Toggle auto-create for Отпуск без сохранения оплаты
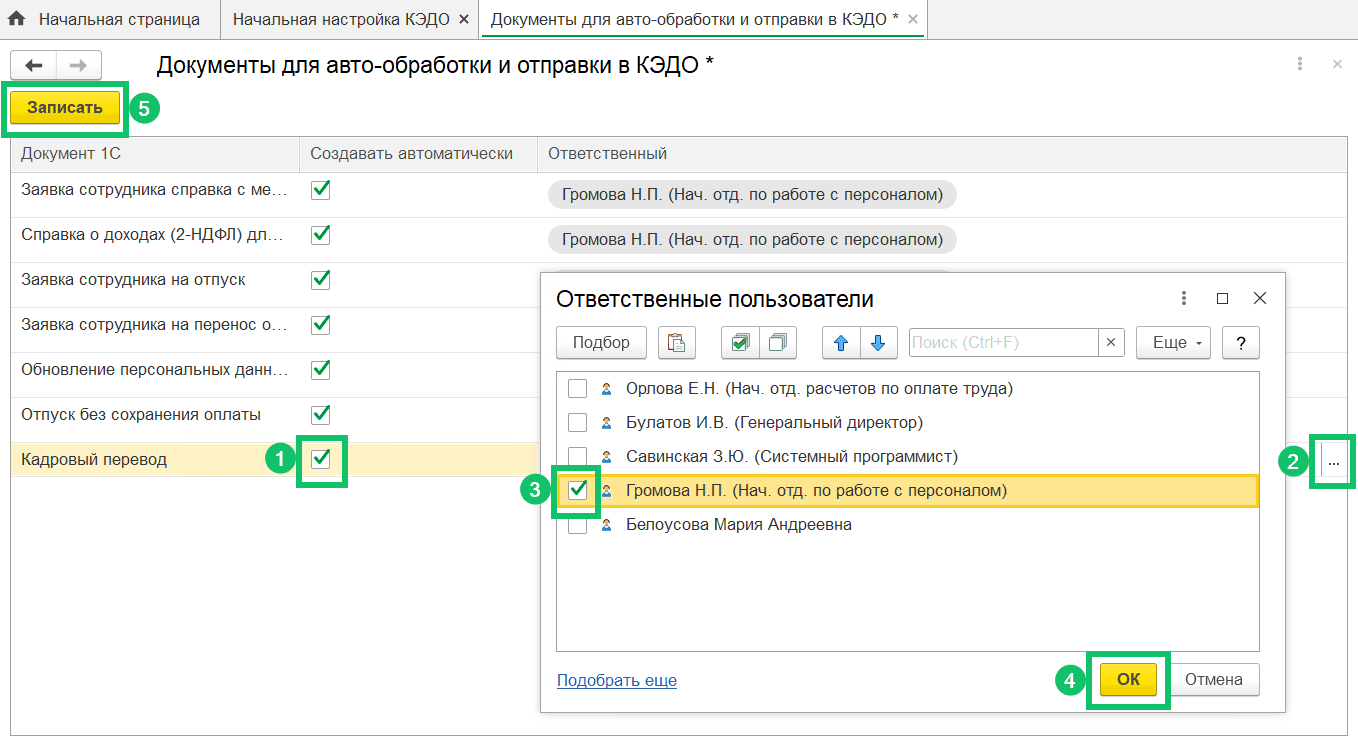Image resolution: width=1358 pixels, height=745 pixels. (321, 414)
